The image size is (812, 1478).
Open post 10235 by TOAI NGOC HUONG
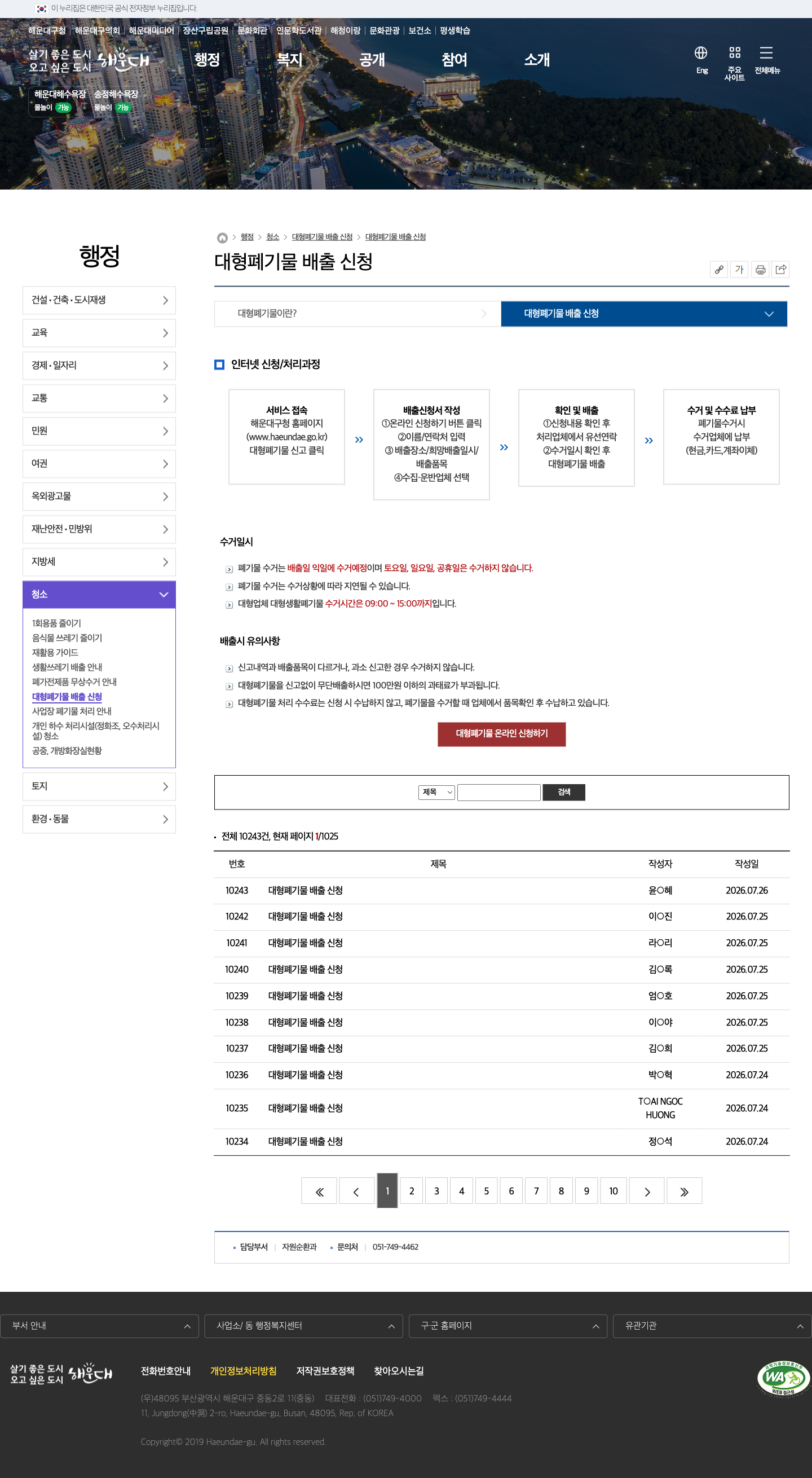[x=306, y=1108]
